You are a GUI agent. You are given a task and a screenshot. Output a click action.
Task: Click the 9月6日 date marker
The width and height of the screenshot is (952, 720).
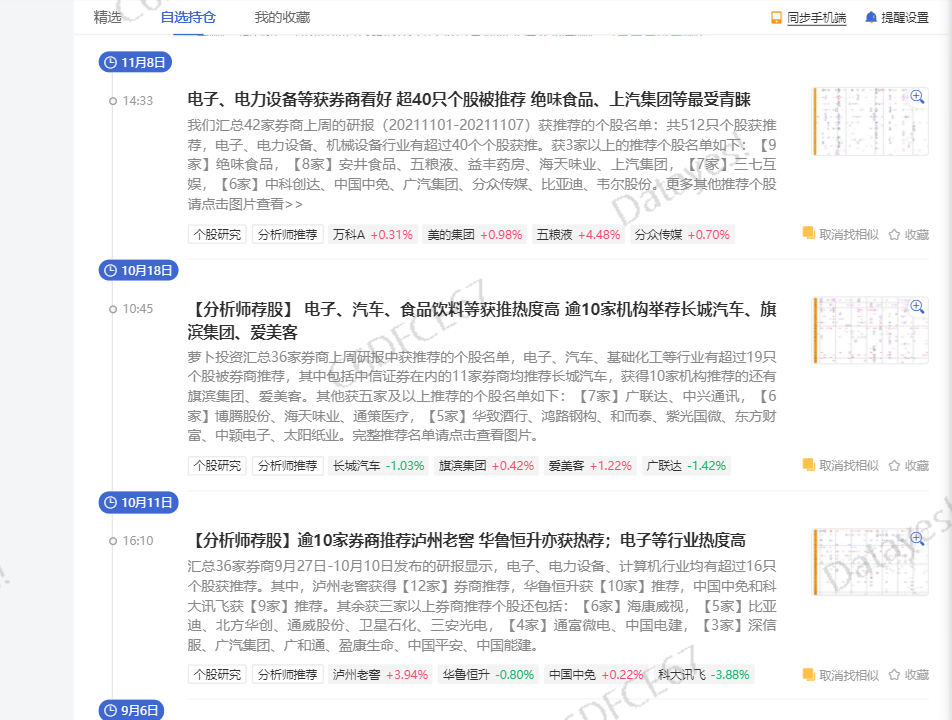[x=131, y=710]
